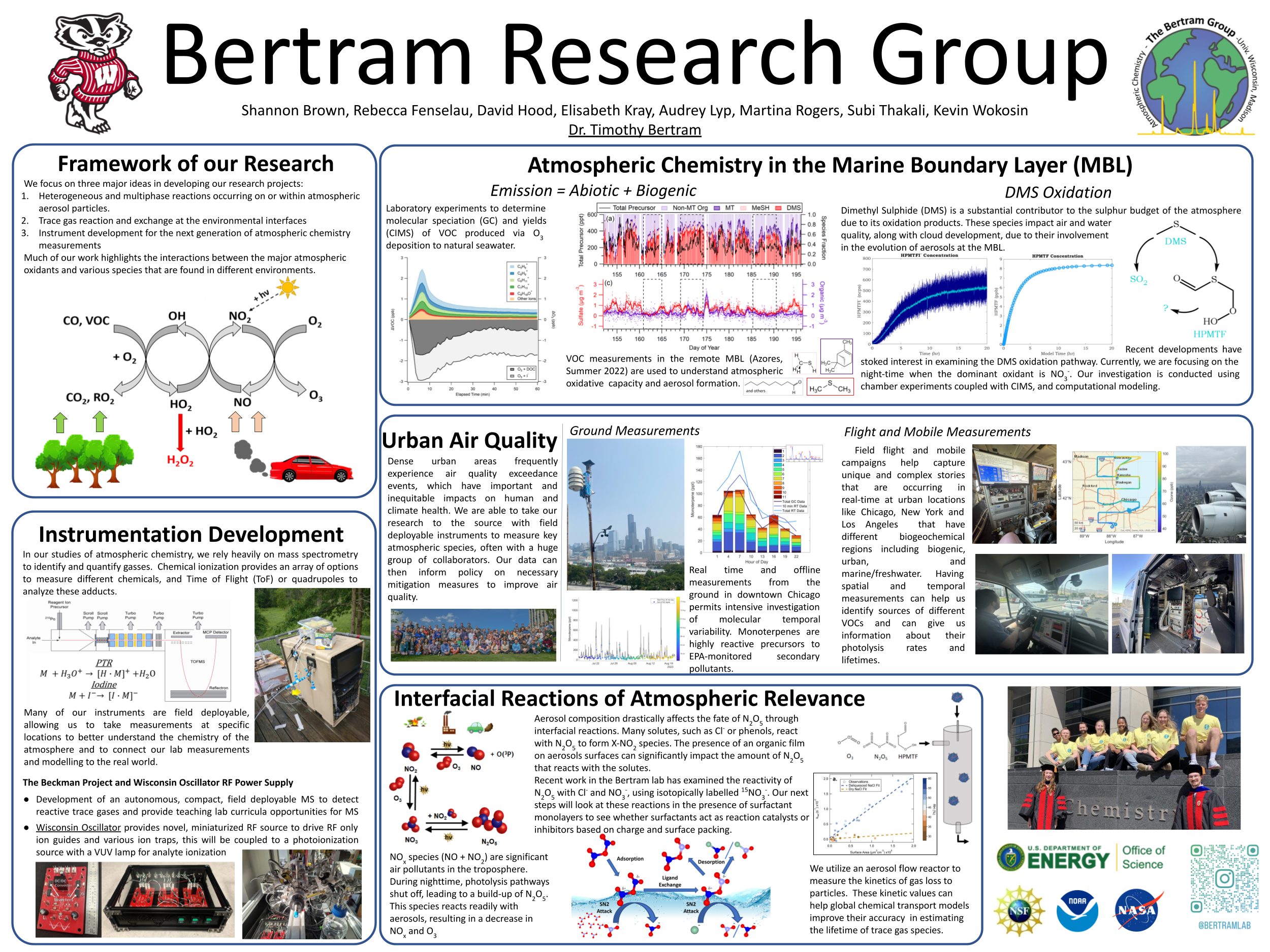1270x952 pixels.
Task: Click the Chicago skyline instrument photo
Action: pyautogui.click(x=625, y=515)
